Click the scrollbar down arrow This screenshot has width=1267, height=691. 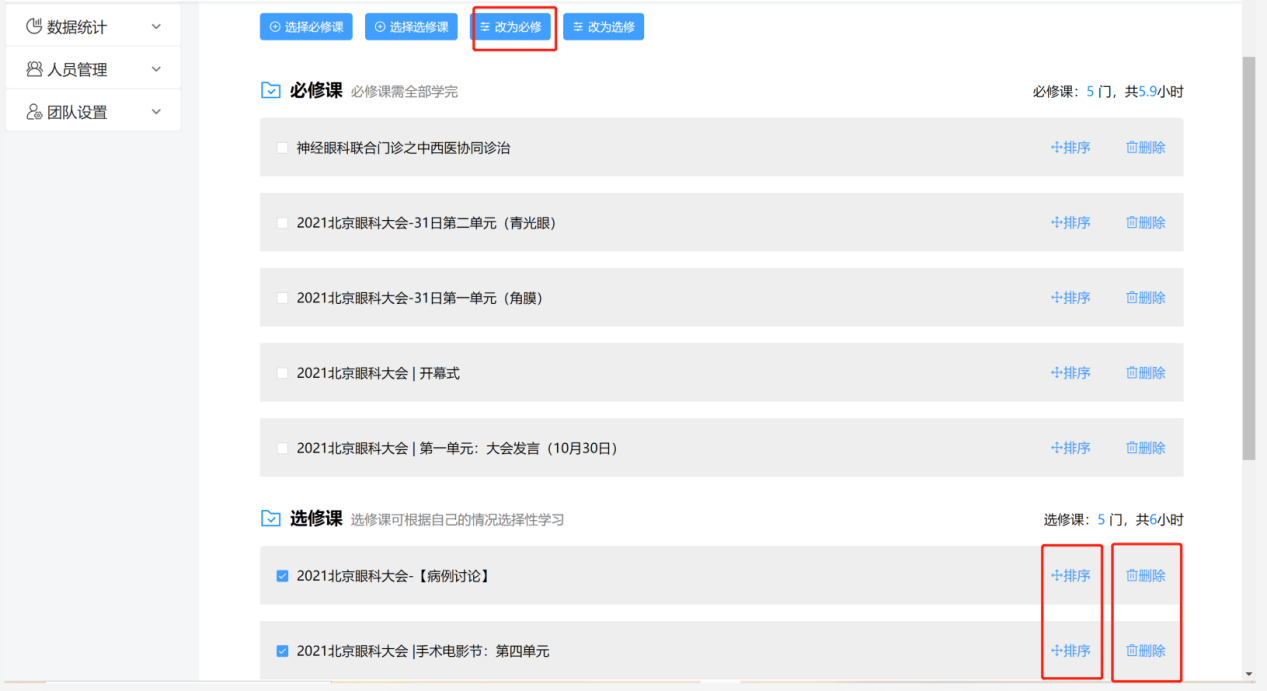1248,675
